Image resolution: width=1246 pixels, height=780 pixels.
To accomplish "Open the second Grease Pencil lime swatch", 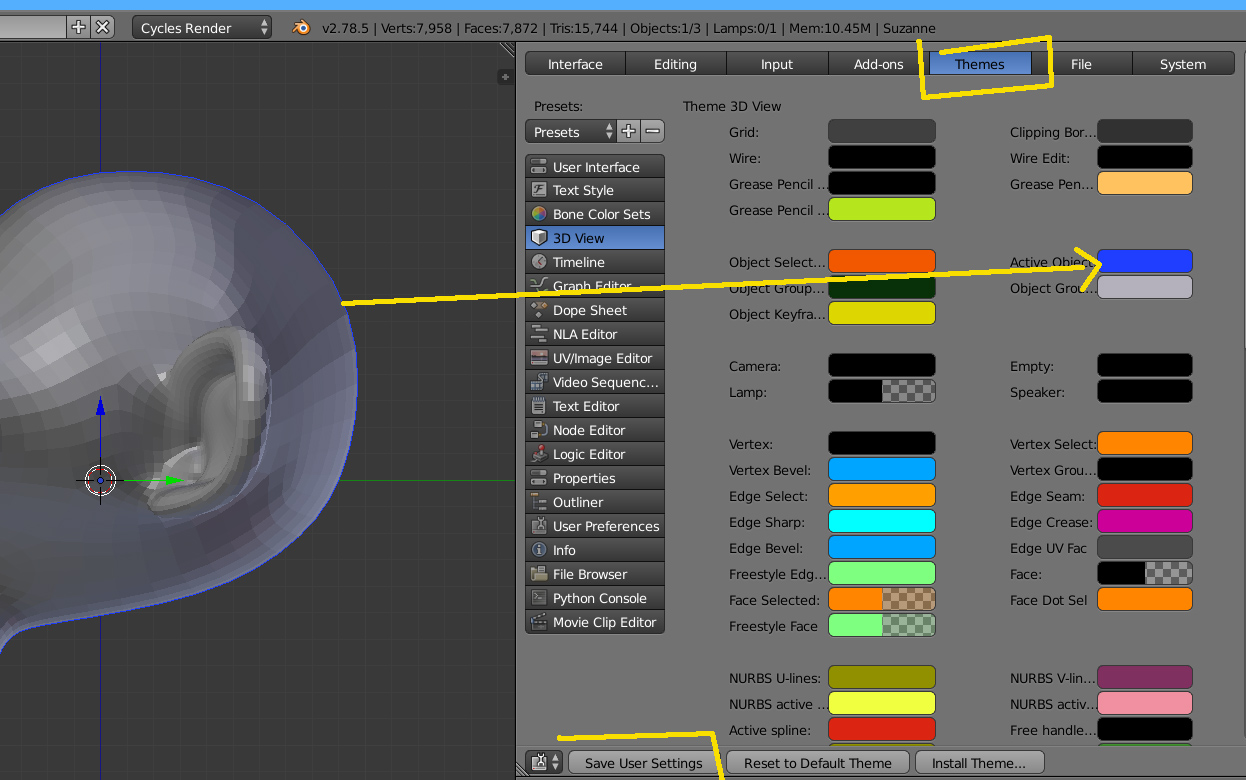I will tap(882, 209).
